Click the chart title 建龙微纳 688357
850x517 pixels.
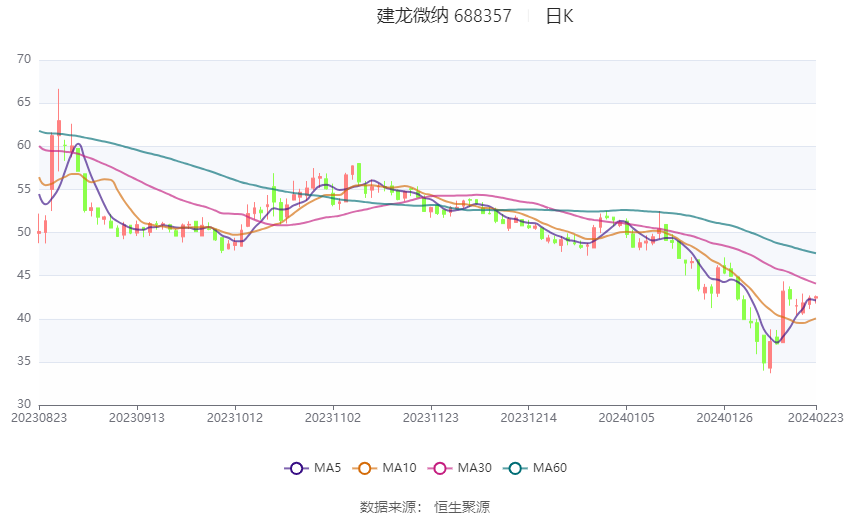click(444, 16)
